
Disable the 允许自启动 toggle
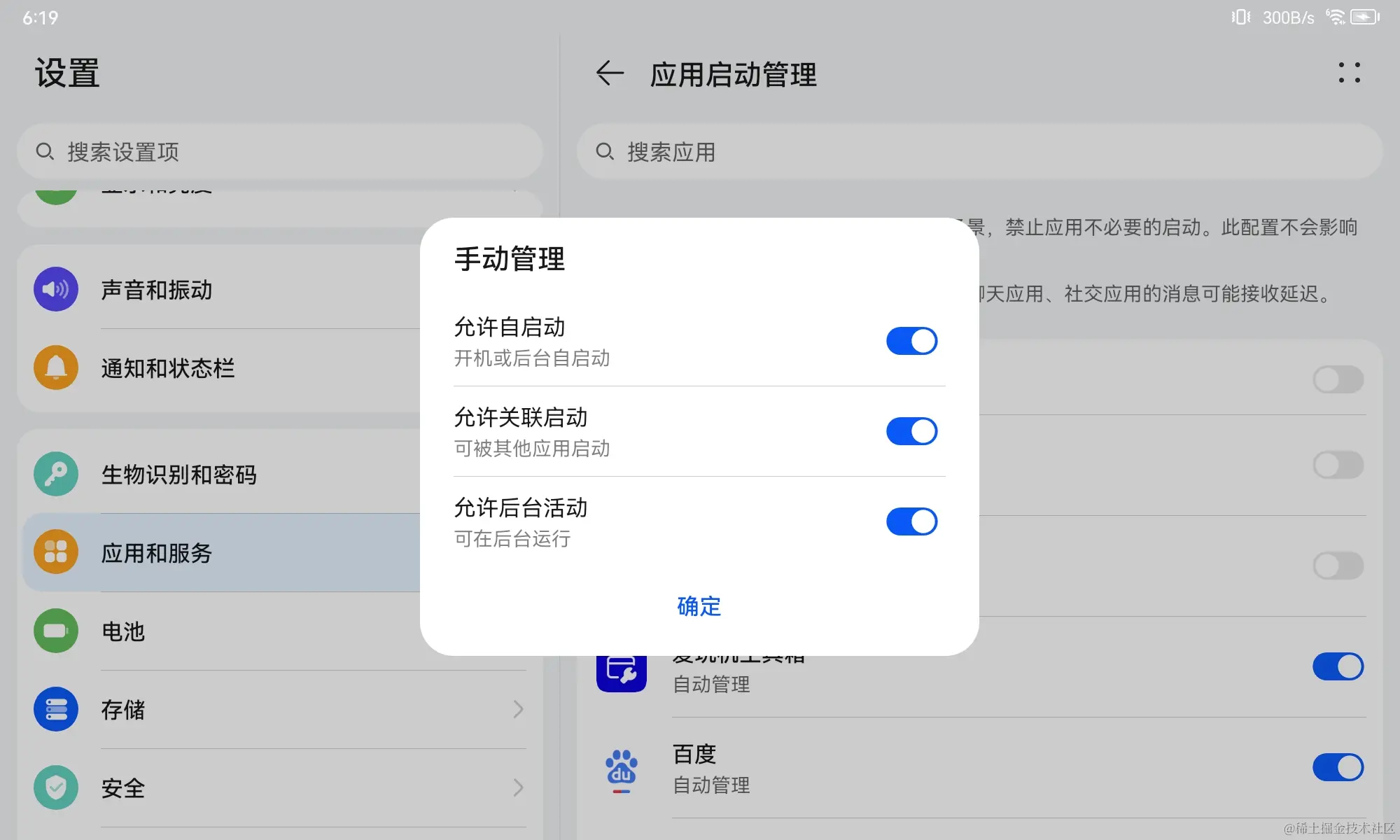[911, 341]
